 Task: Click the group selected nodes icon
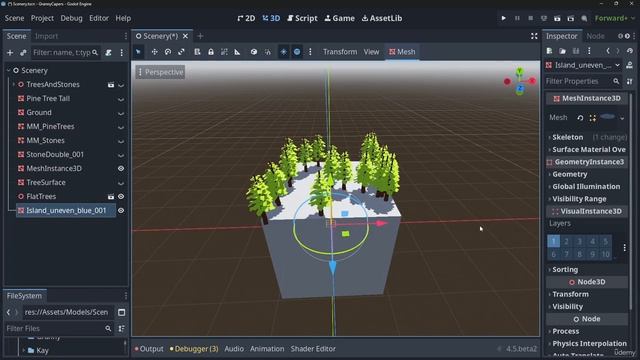(x=224, y=52)
